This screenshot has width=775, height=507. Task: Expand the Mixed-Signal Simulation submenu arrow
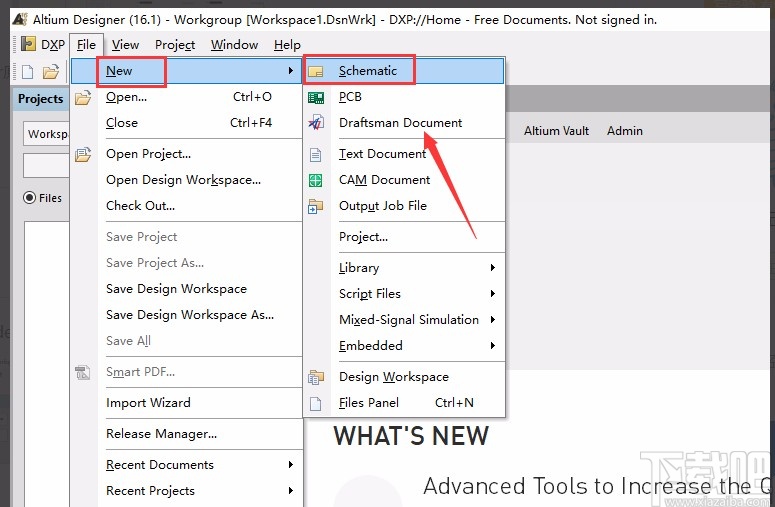pos(493,319)
